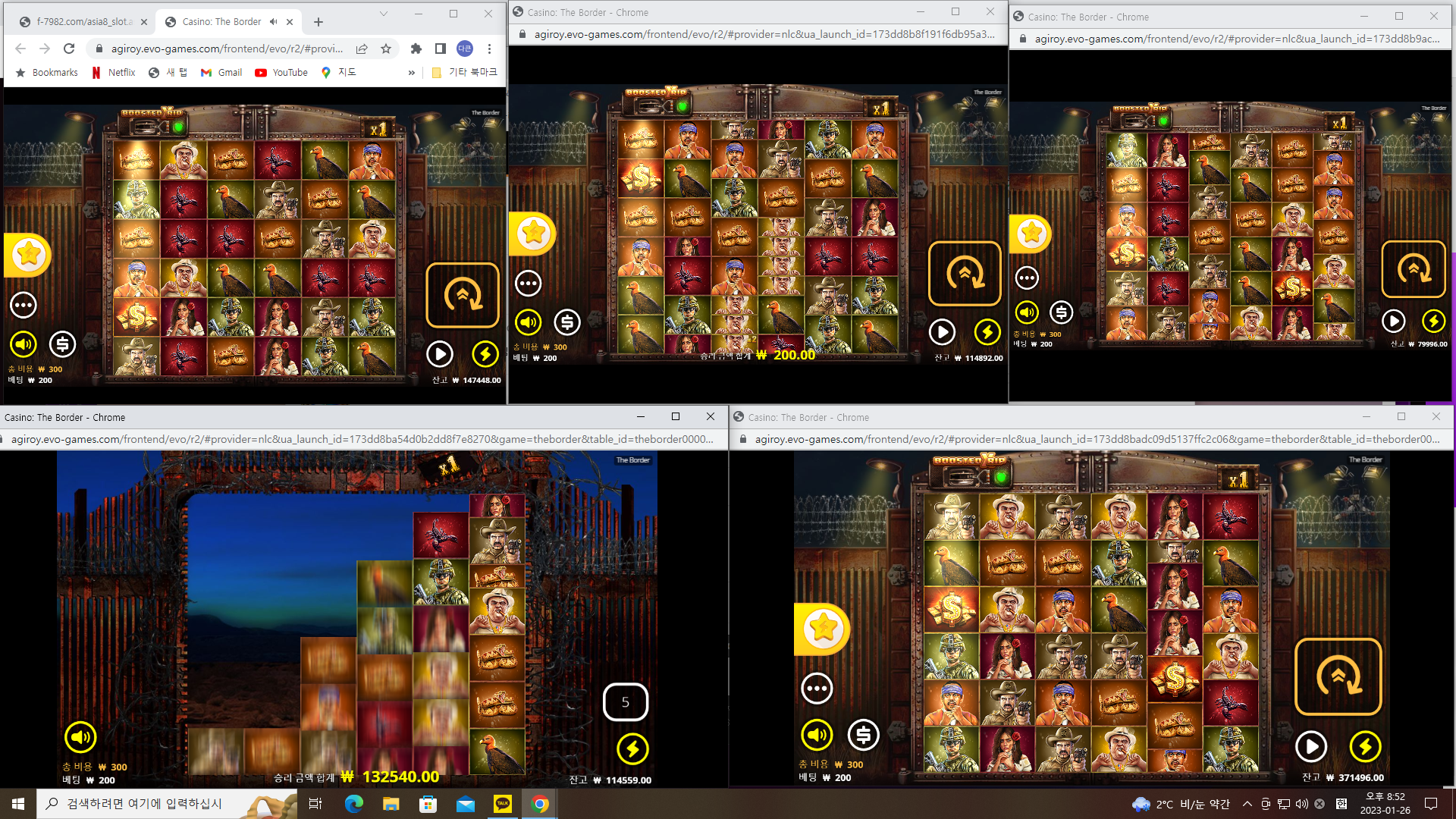Share this page from the address bar
The height and width of the screenshot is (819, 1456).
[x=362, y=49]
